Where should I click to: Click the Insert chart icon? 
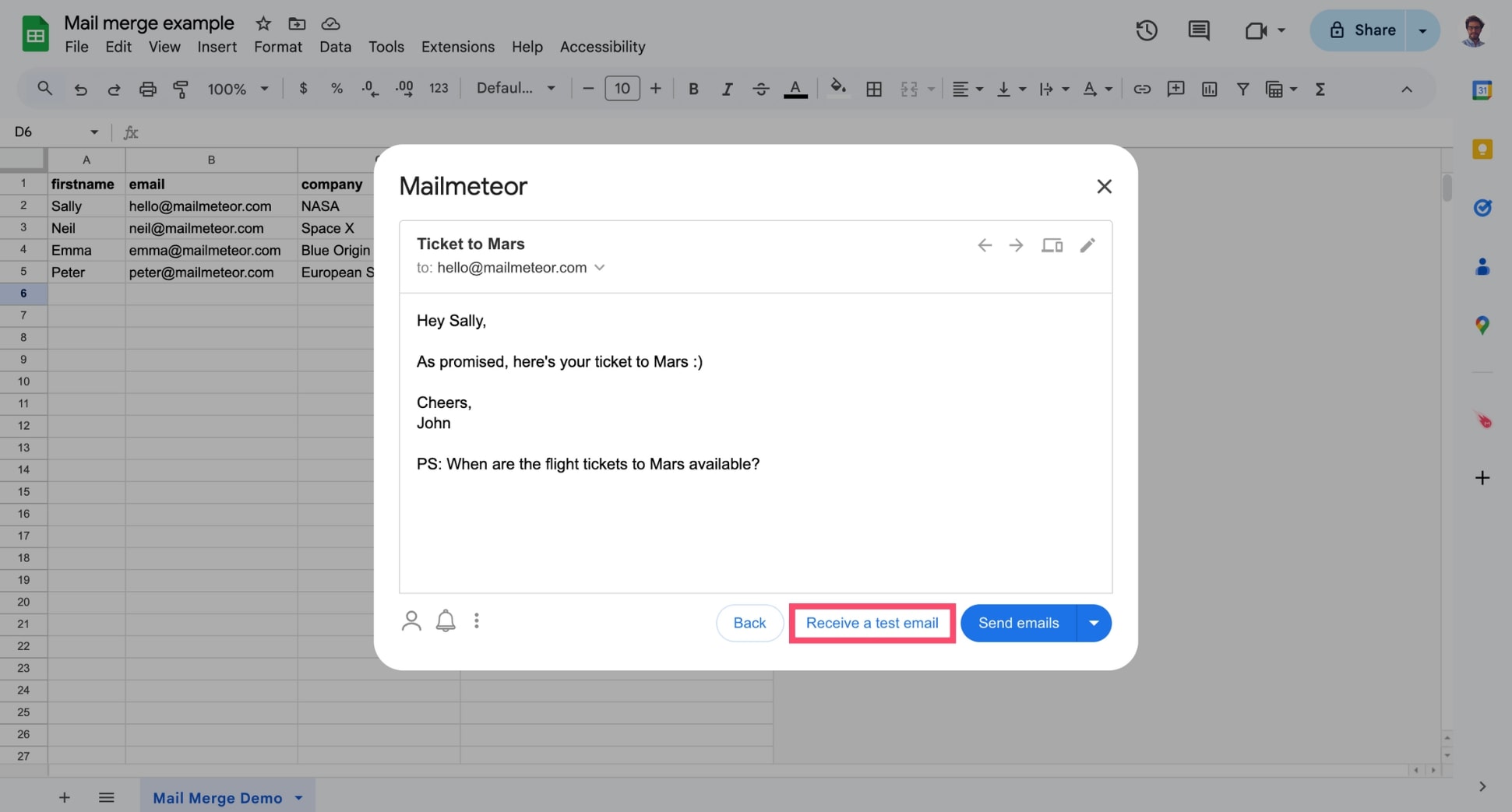pyautogui.click(x=1209, y=89)
